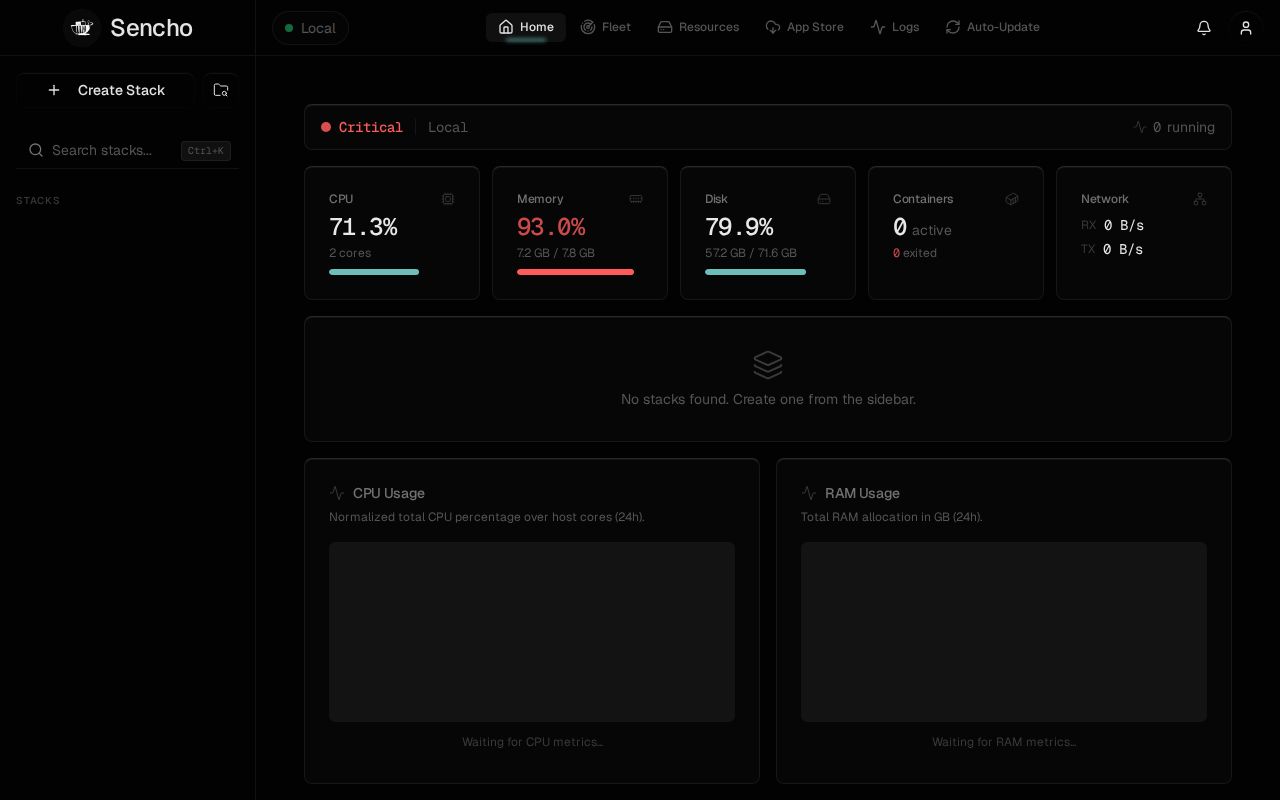The height and width of the screenshot is (800, 1280).
Task: Click the Disk usage progress bar
Action: [755, 272]
